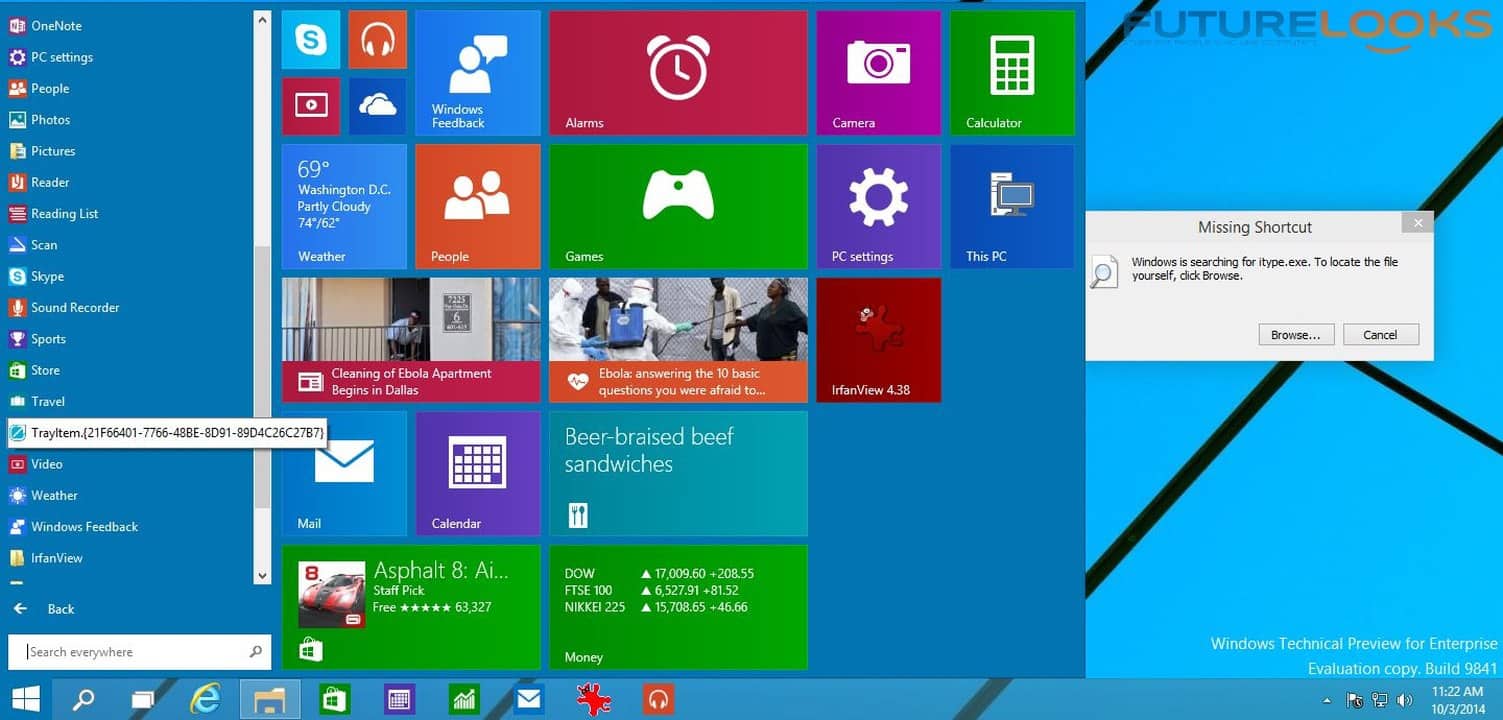This screenshot has width=1503, height=720.
Task: Click the Browse... button
Action: click(1295, 335)
